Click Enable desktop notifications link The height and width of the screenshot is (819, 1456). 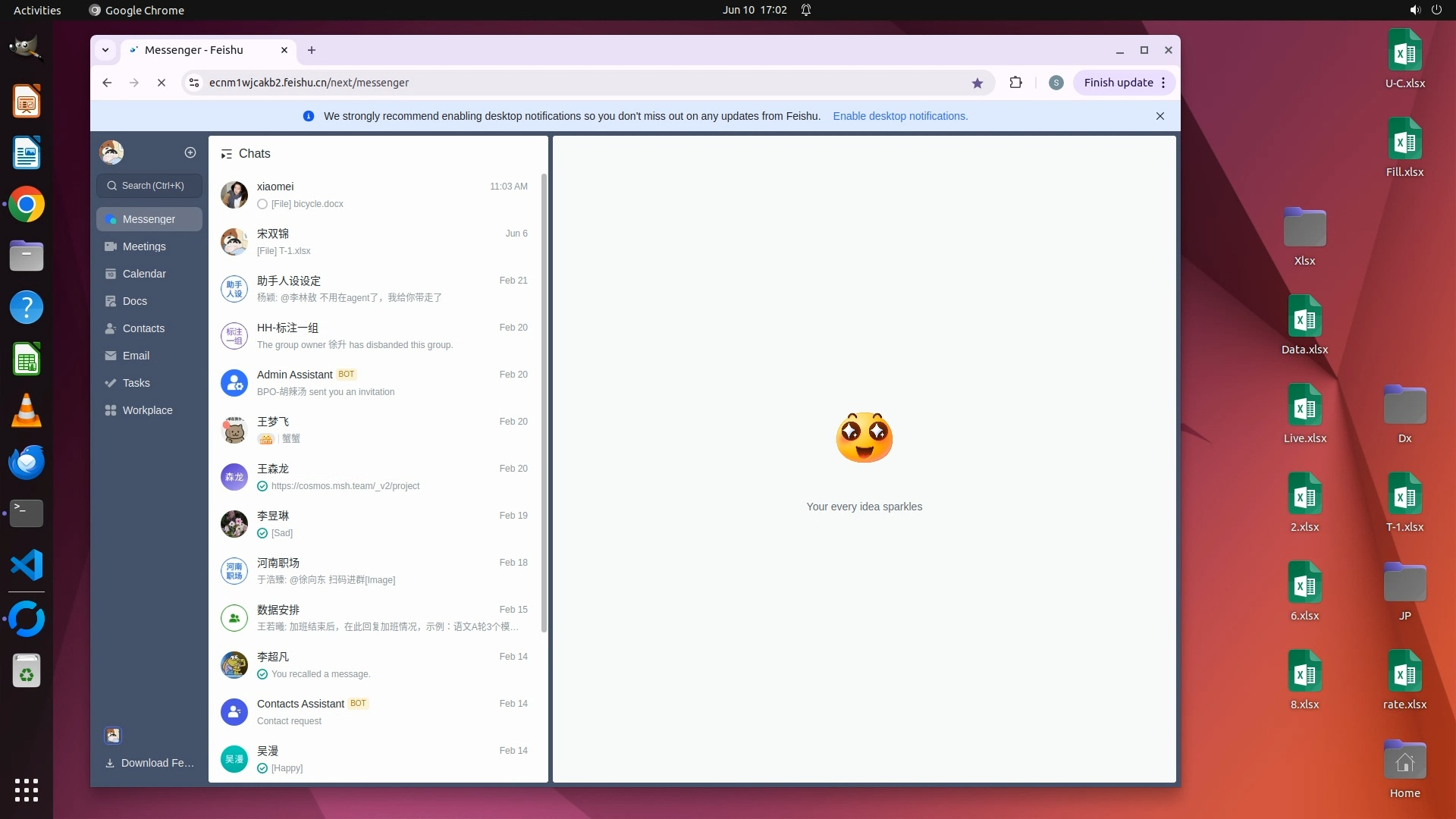tap(900, 116)
